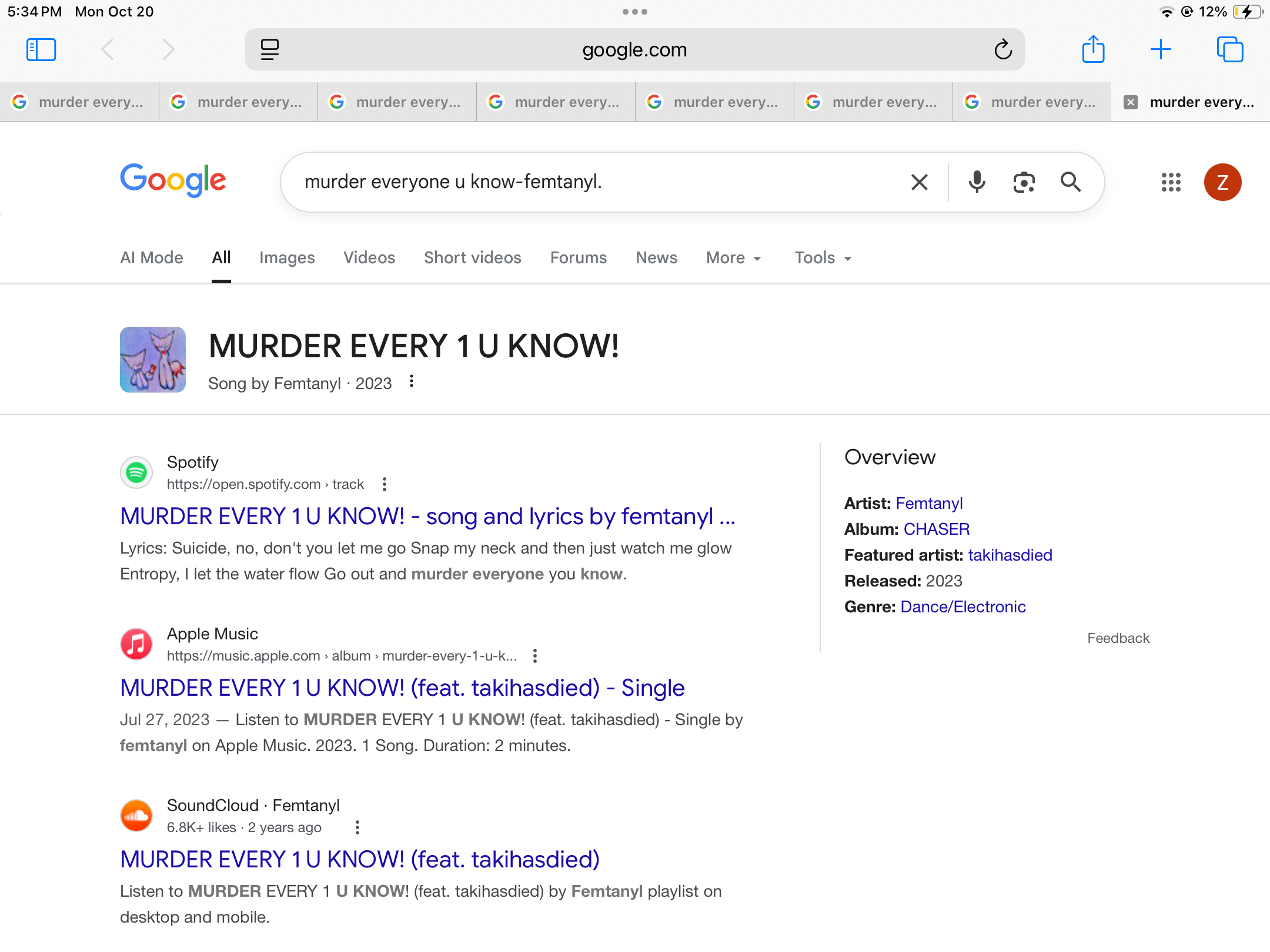The width and height of the screenshot is (1270, 952).
Task: Toggle the Safari sidebar panel
Action: 41,49
